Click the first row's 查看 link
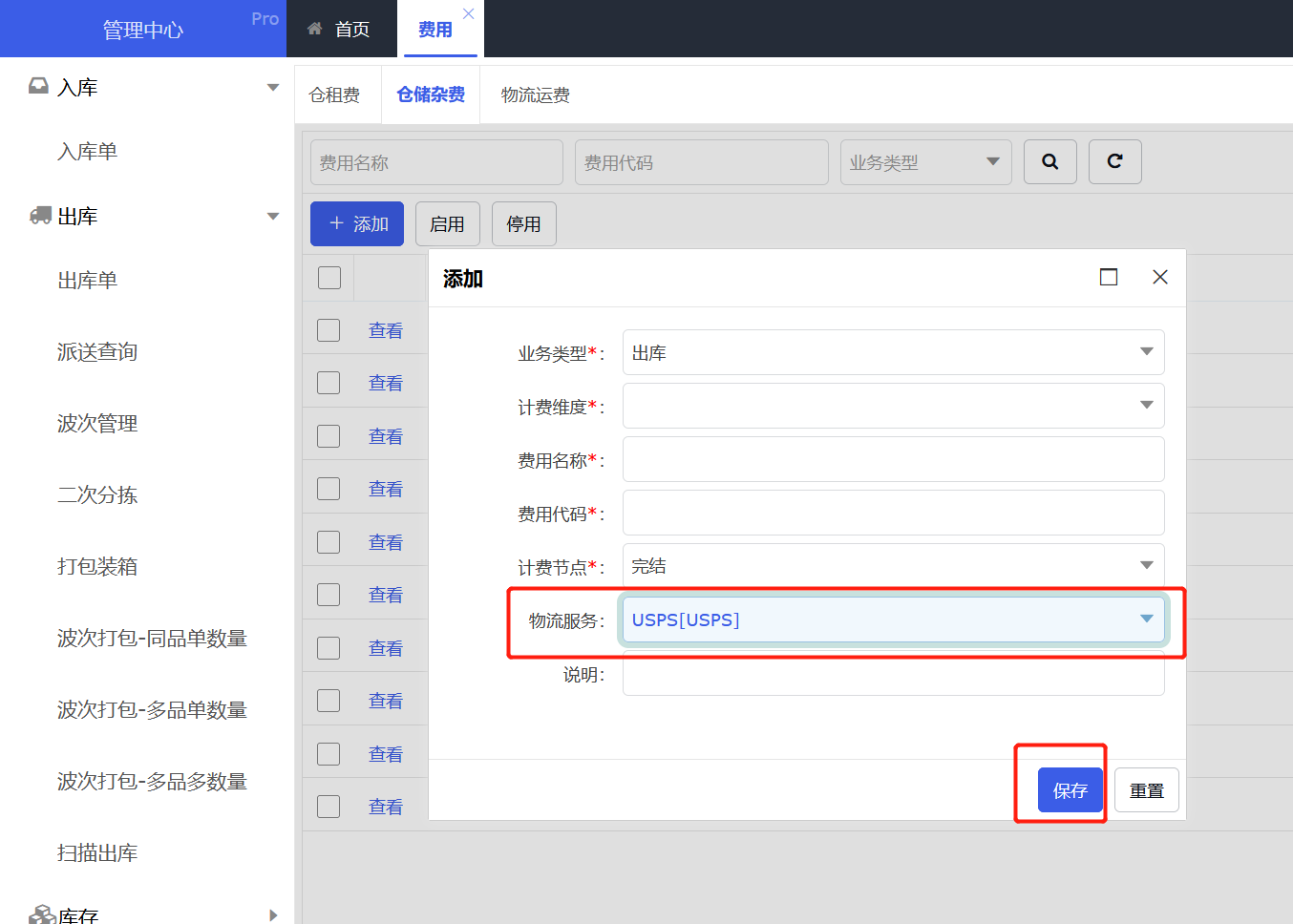 pyautogui.click(x=386, y=330)
